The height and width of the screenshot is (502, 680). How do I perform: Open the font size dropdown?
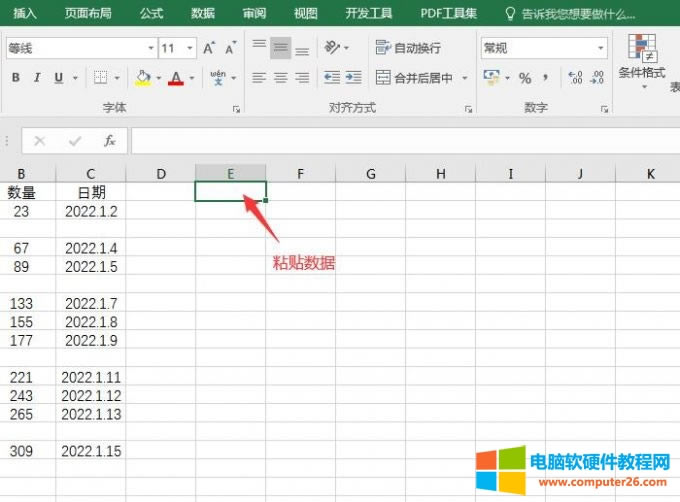(191, 48)
